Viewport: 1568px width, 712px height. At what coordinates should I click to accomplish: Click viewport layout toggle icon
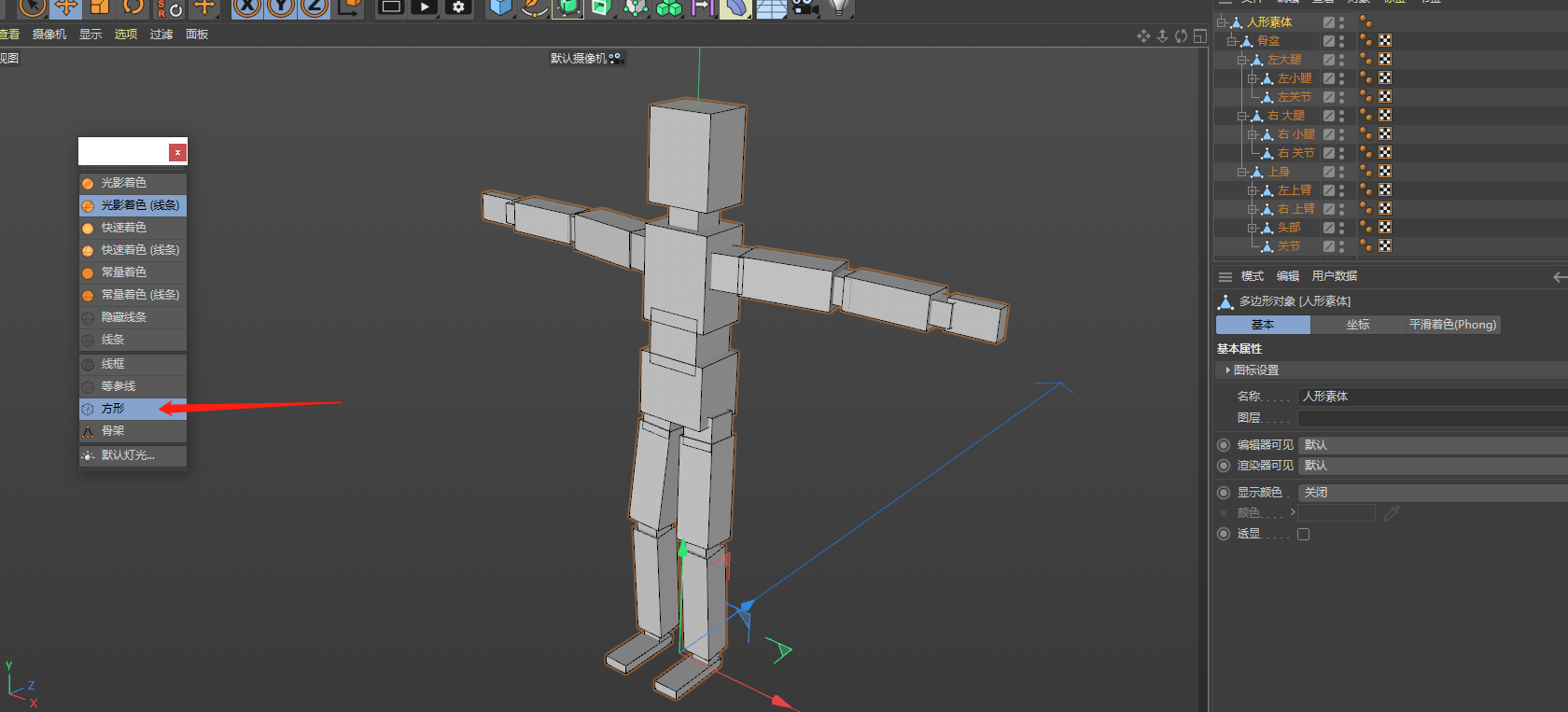pos(1200,35)
